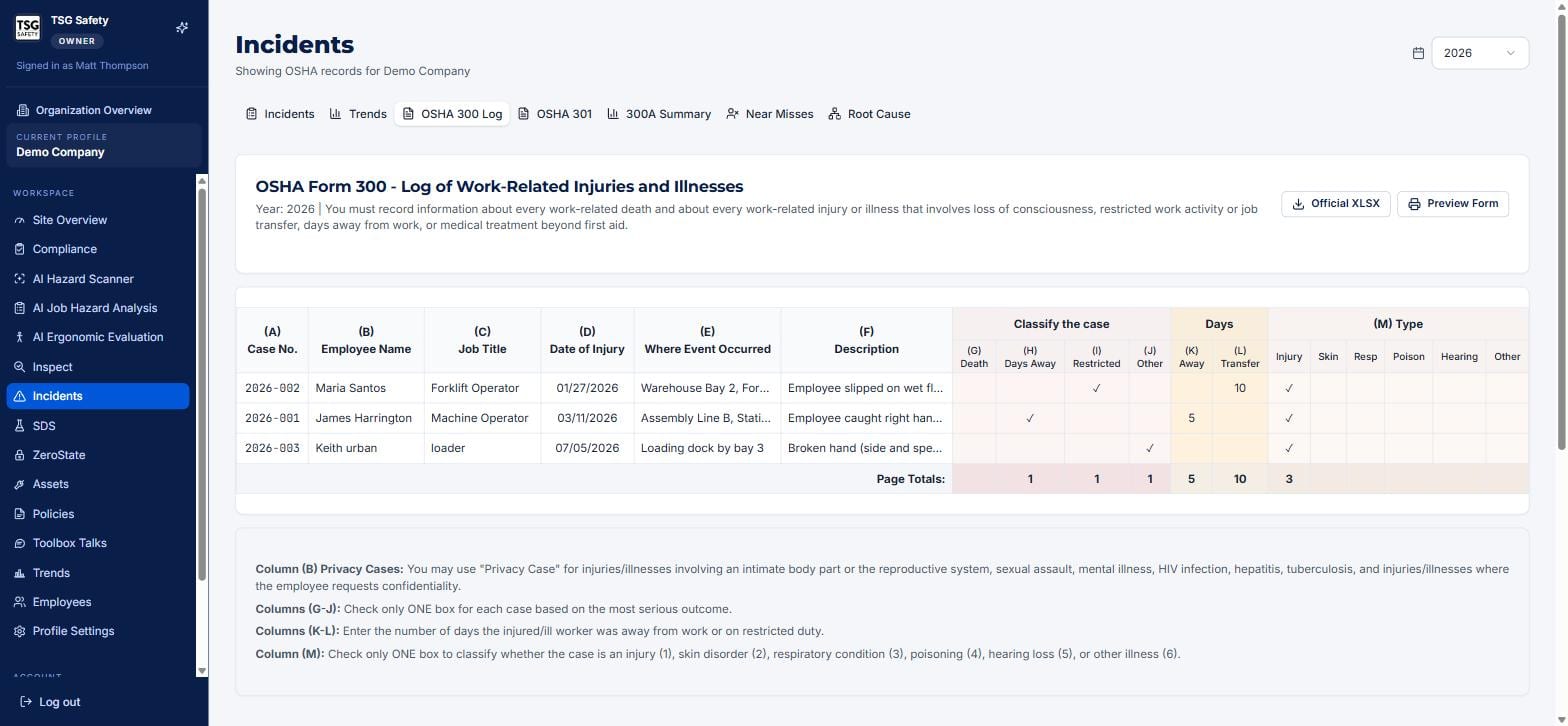
Task: Switch to the top Trends tab
Action: click(358, 114)
